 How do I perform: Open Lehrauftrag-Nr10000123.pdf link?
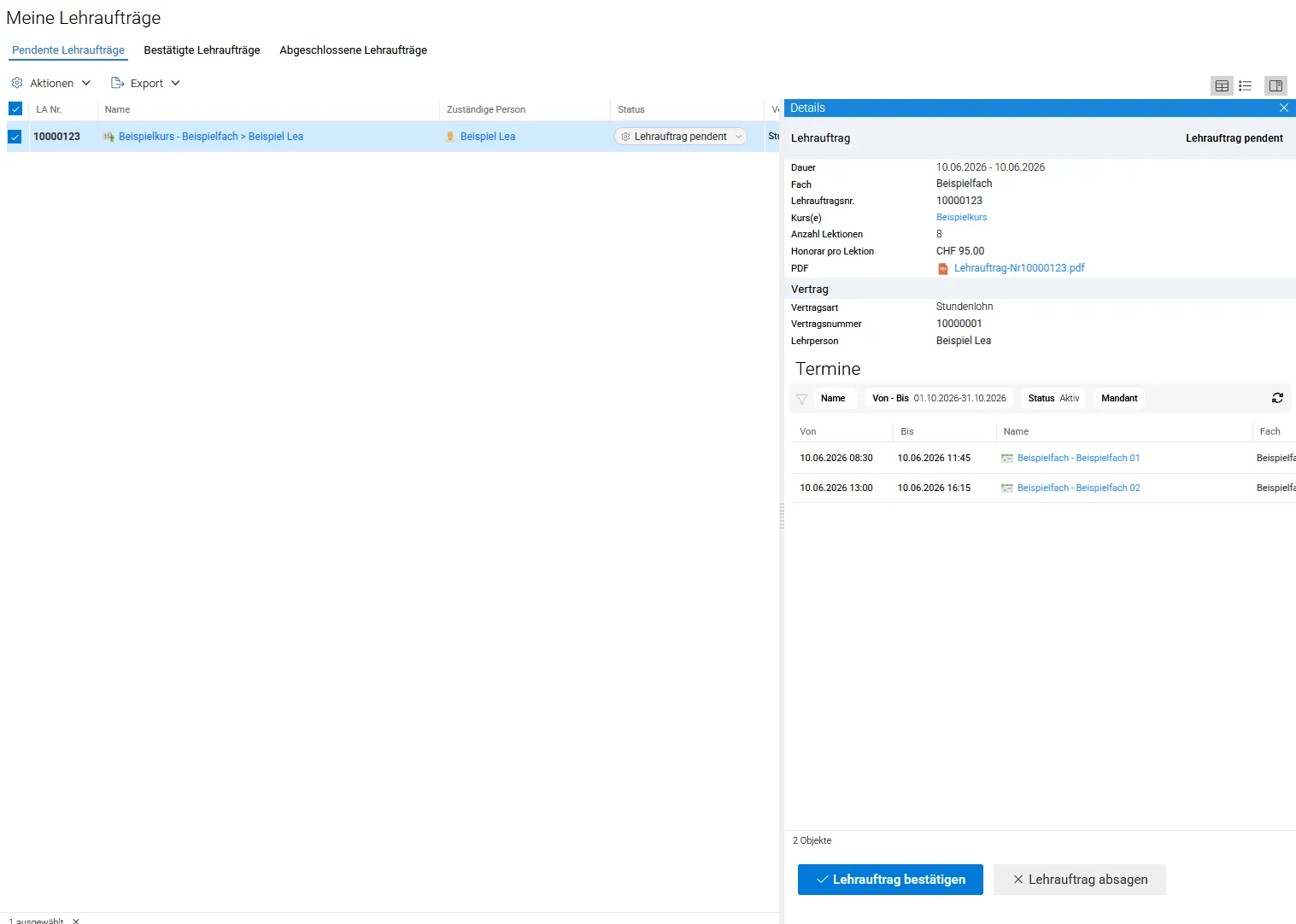[x=1019, y=268]
